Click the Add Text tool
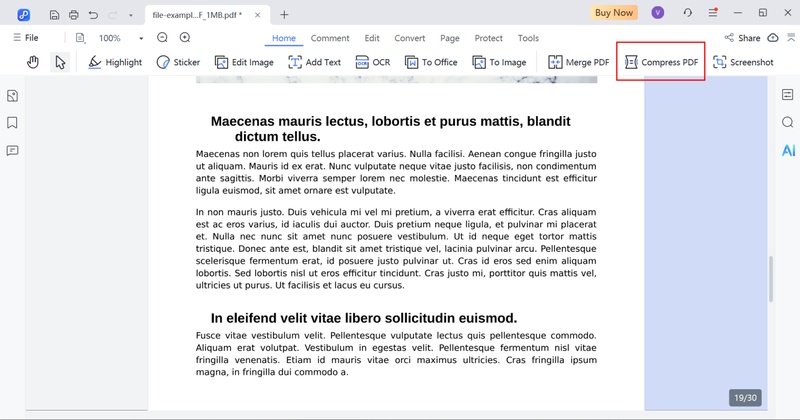 [x=314, y=62]
